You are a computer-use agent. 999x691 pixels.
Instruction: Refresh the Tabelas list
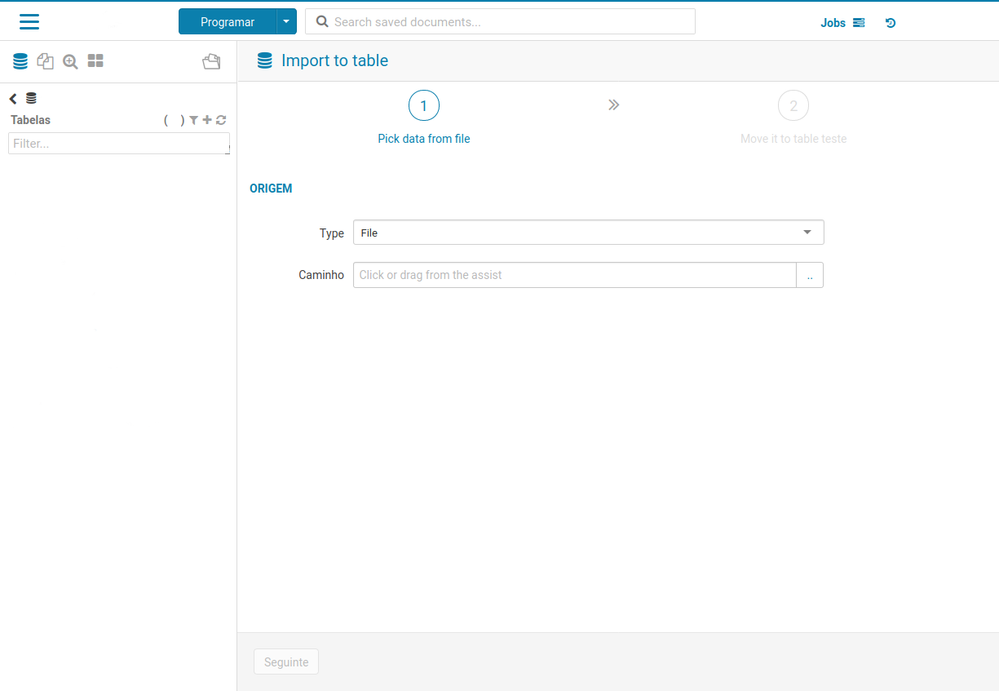tap(221, 120)
